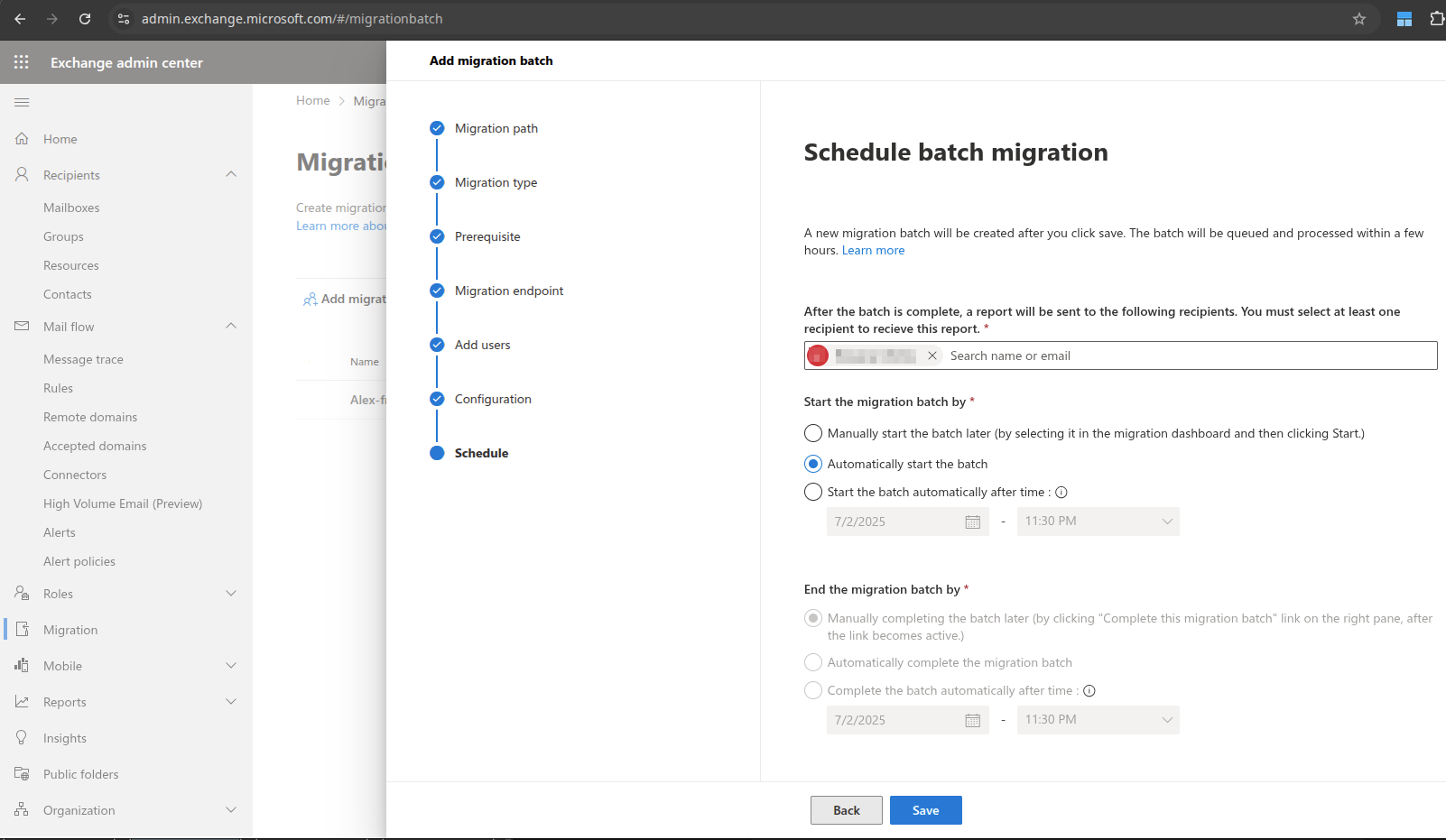Image resolution: width=1446 pixels, height=840 pixels.
Task: Open the end time 11:30 PM dropdown
Action: click(x=1098, y=720)
